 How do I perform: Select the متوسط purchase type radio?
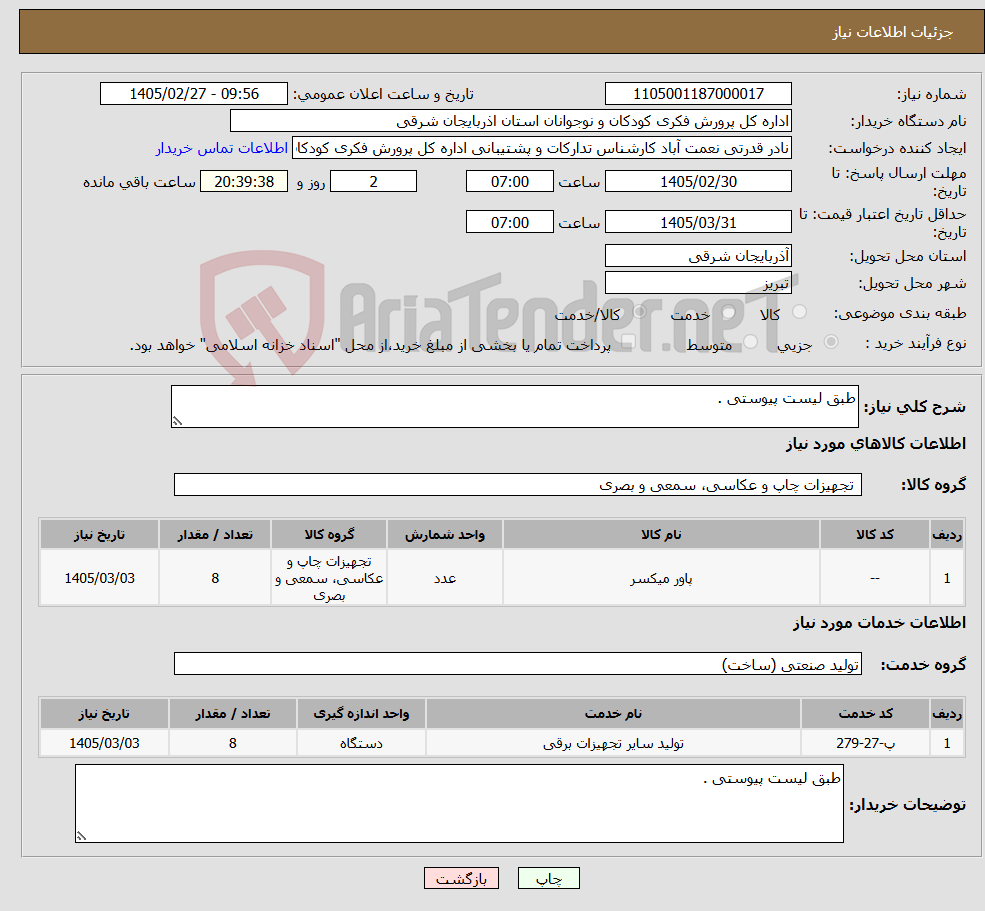pyautogui.click(x=750, y=342)
